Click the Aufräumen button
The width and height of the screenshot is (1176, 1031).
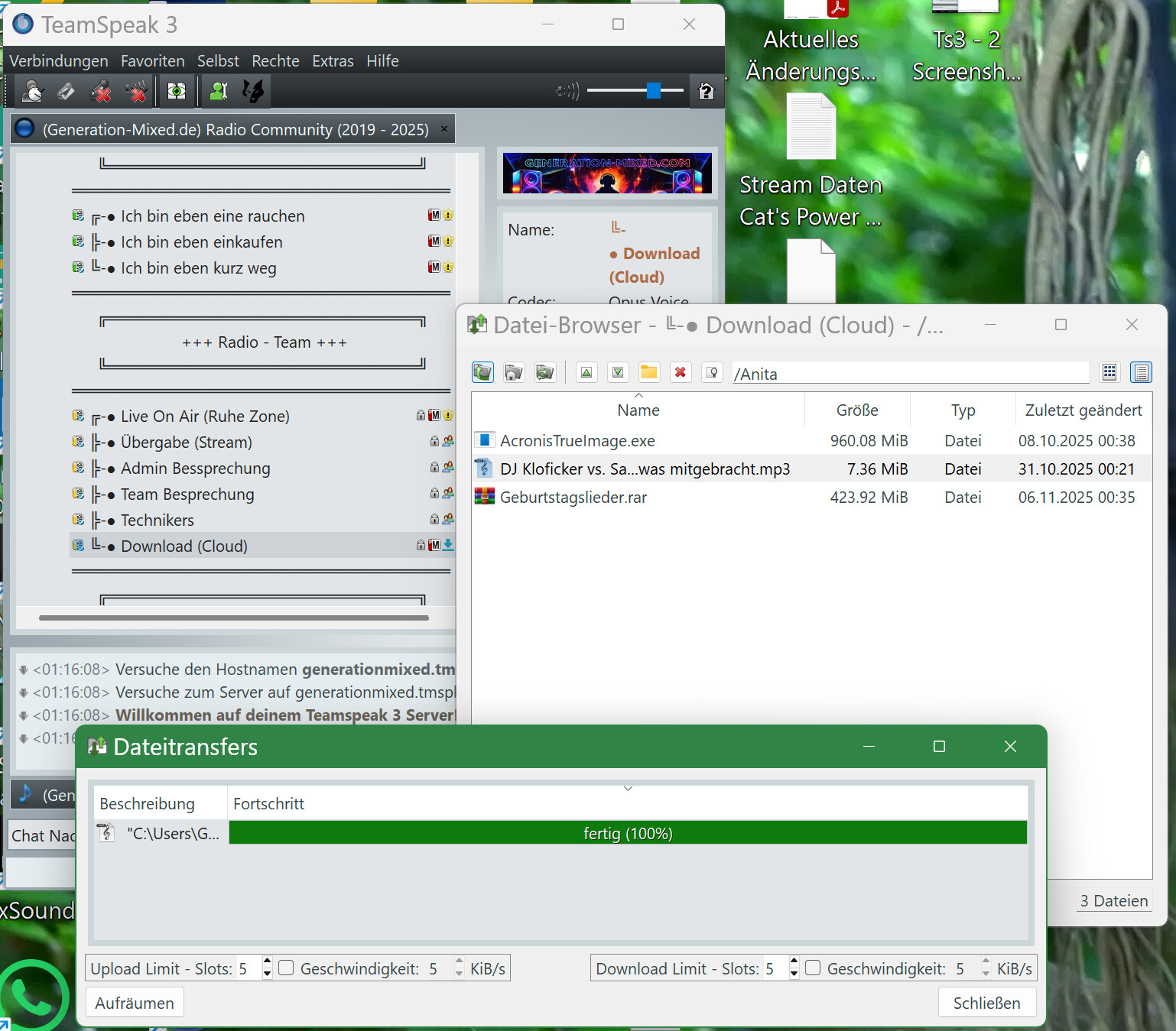135,1003
